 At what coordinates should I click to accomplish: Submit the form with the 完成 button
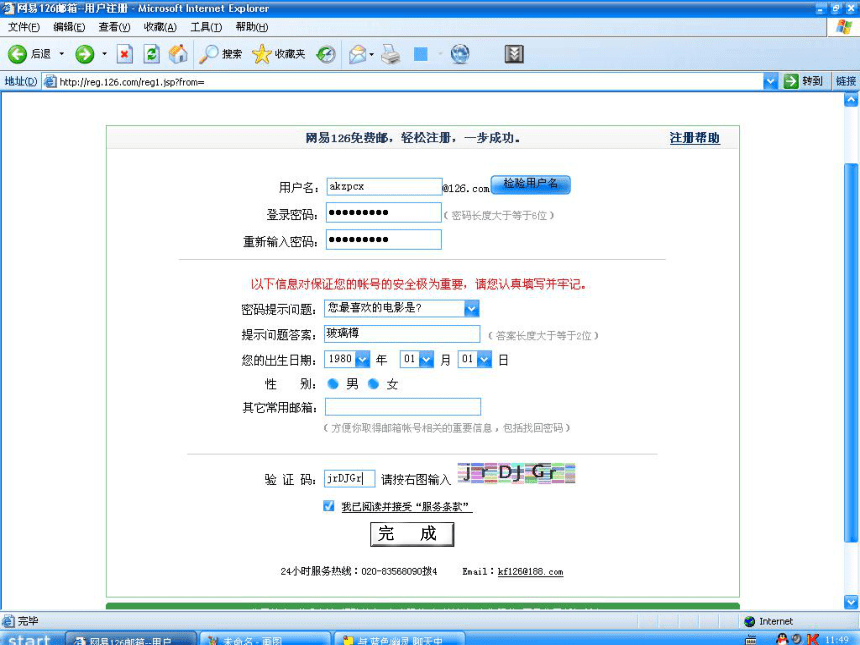point(412,534)
